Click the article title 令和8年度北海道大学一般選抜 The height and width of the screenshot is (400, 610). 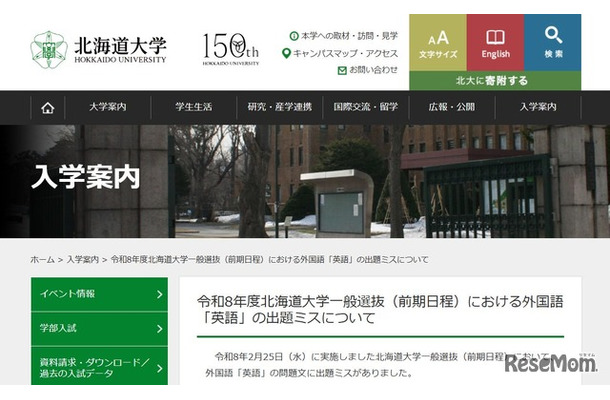tap(380, 310)
